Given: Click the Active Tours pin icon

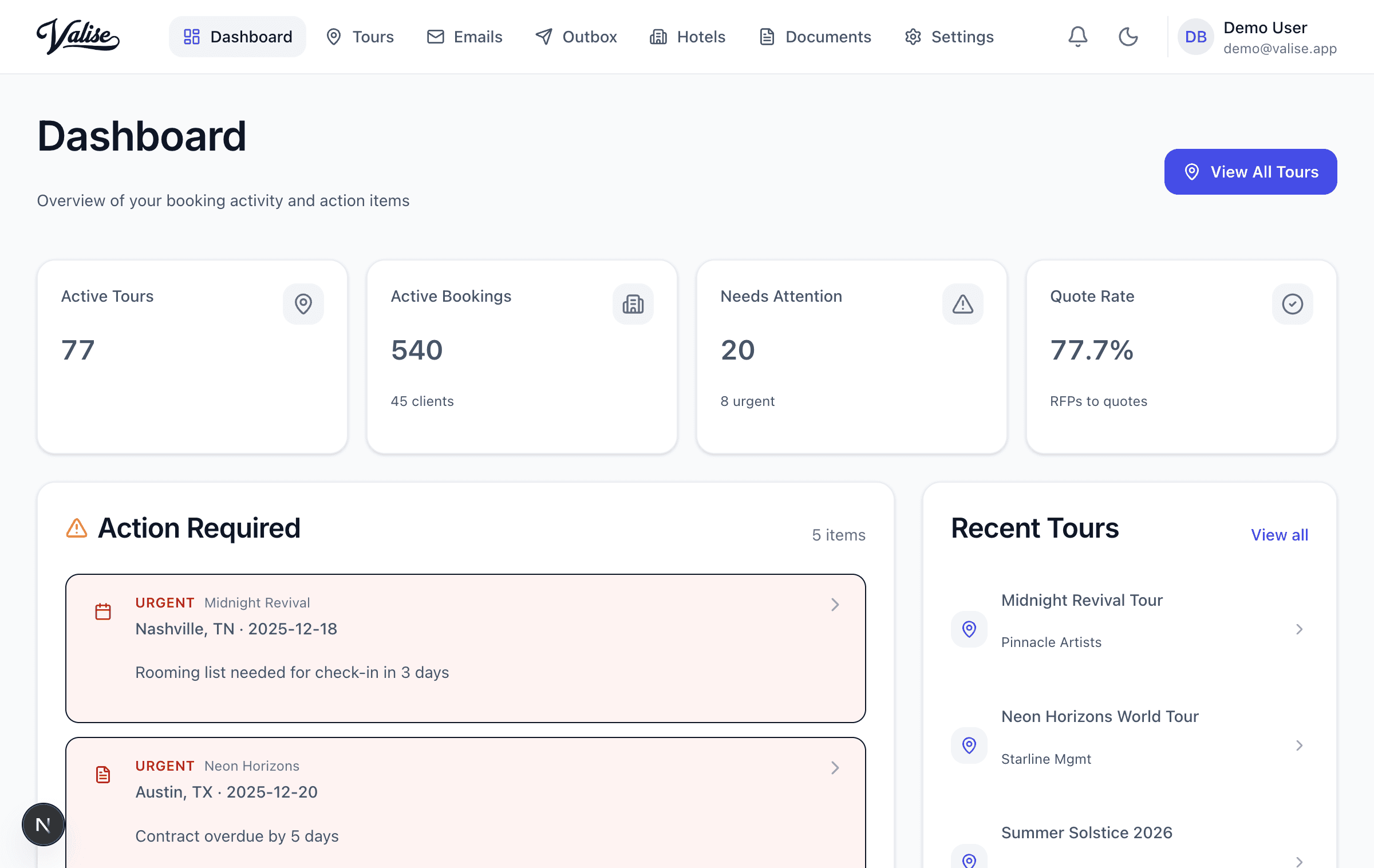Looking at the screenshot, I should 303,303.
